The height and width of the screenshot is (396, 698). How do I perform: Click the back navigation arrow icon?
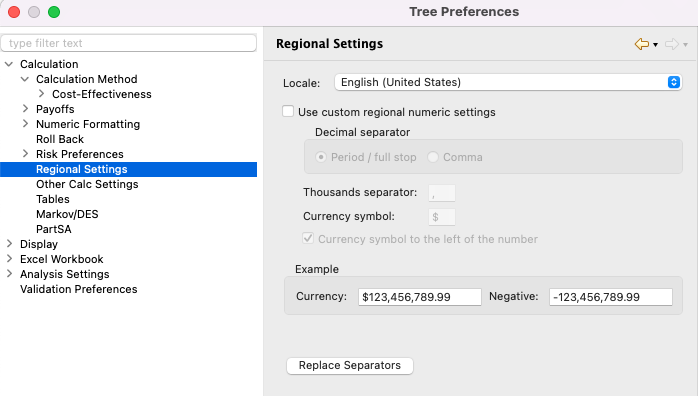point(641,44)
